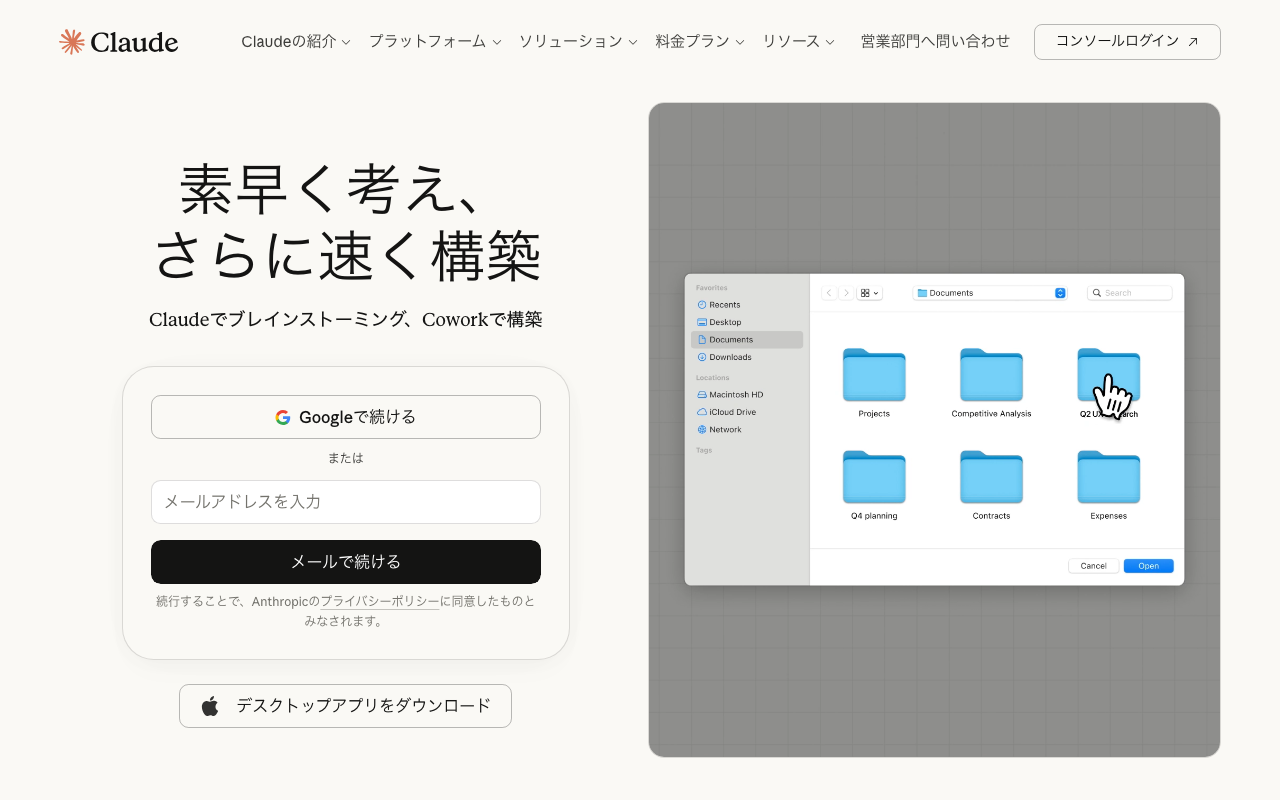Open the プライバシーポリシー link
Screen dimensions: 1280x800
click(x=380, y=602)
